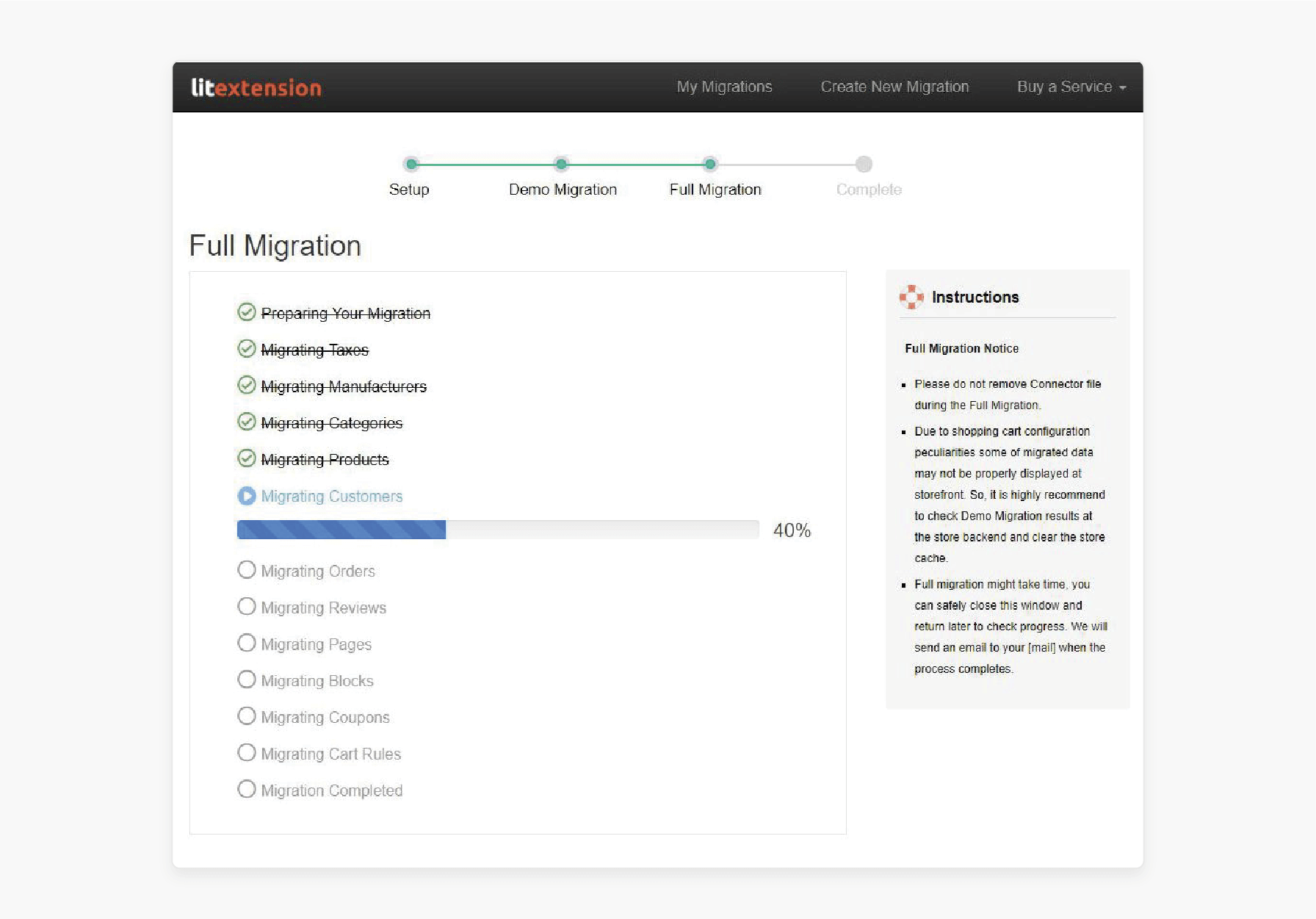
Task: Click checkmark icon beside Migrating Products
Action: pos(247,458)
